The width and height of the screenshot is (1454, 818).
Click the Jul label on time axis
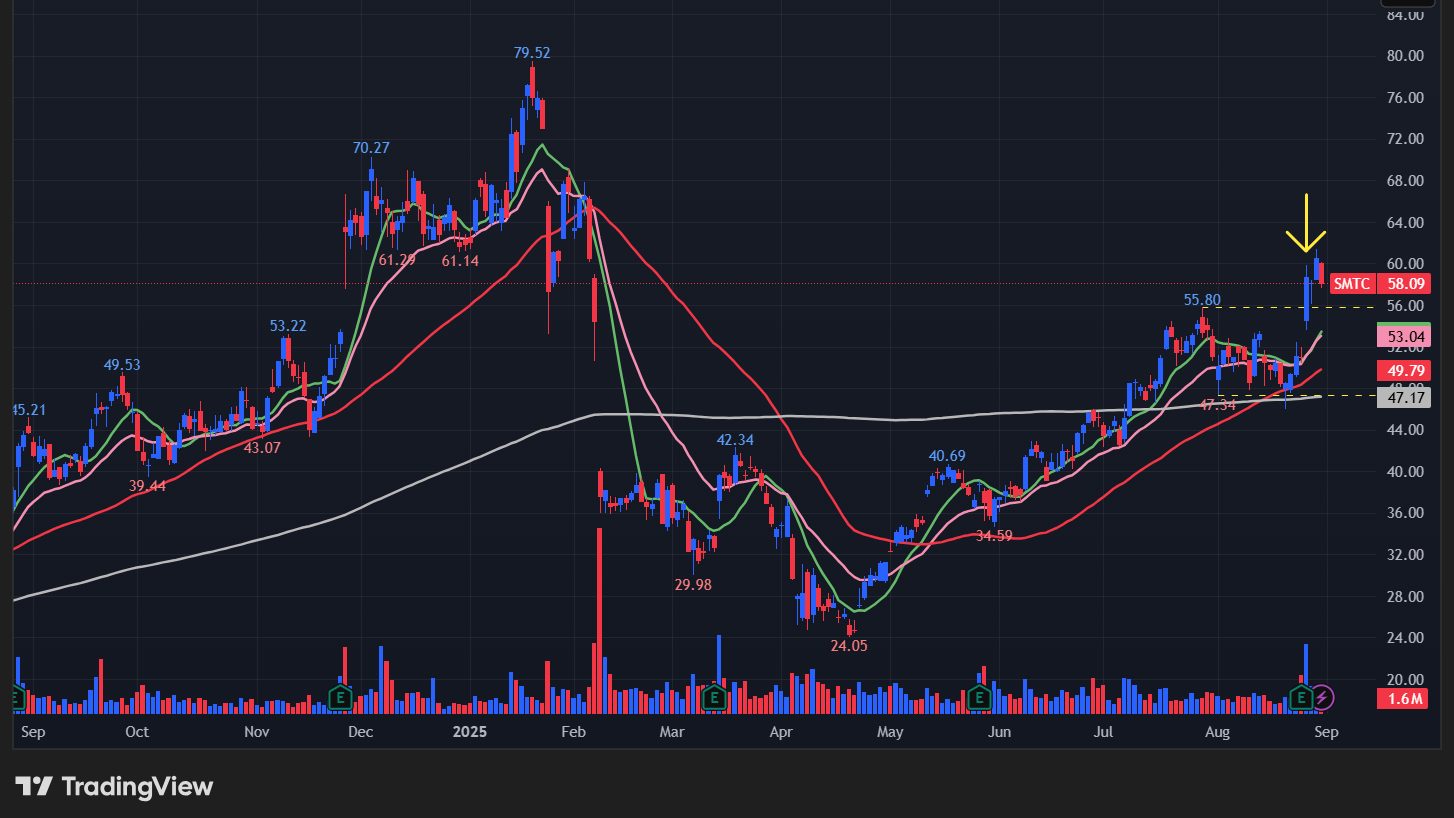[x=1103, y=731]
